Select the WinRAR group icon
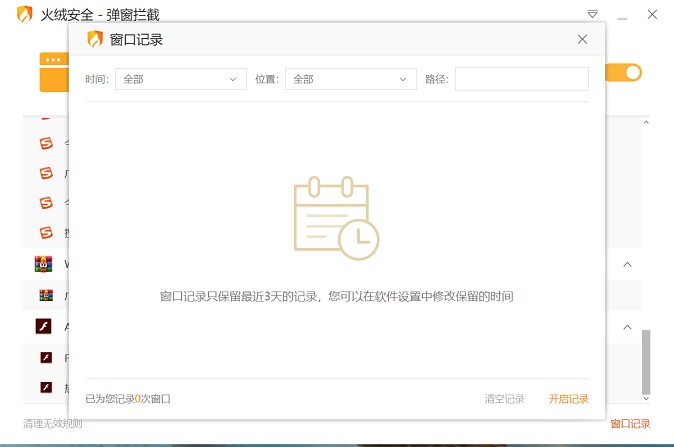Screen dimensions: 674x447 (43, 264)
